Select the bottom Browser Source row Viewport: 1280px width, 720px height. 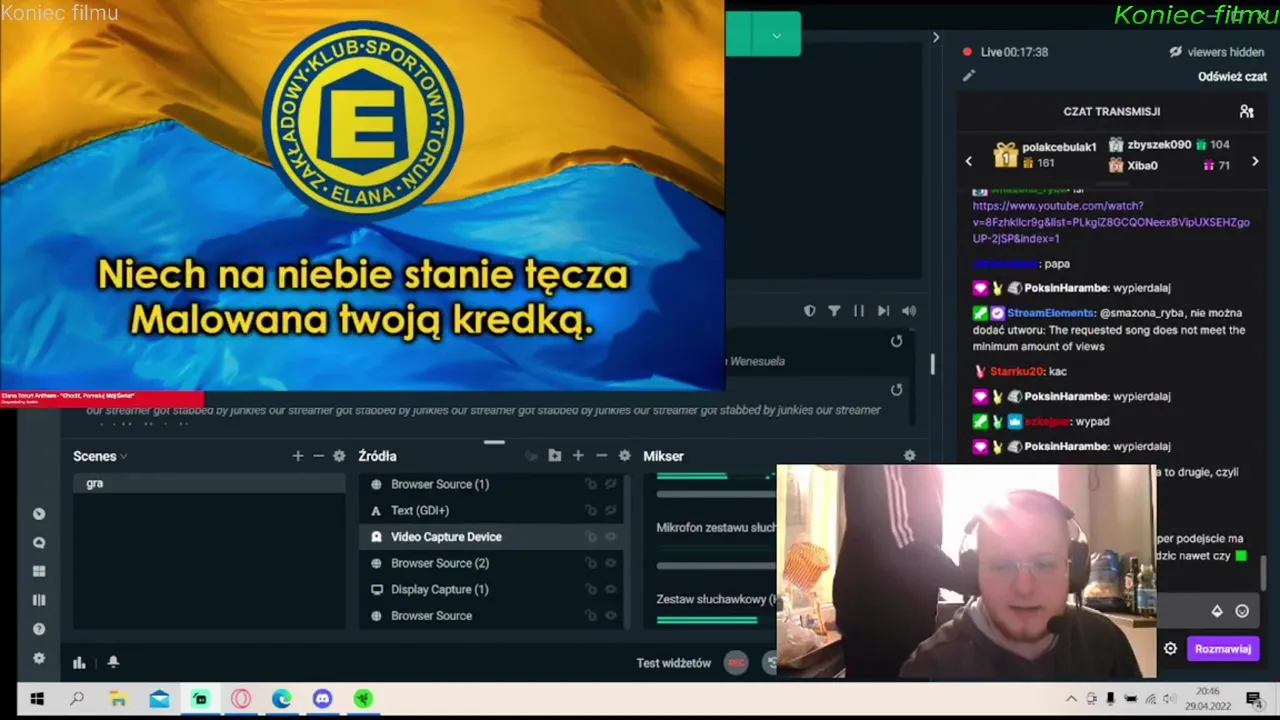(491, 616)
